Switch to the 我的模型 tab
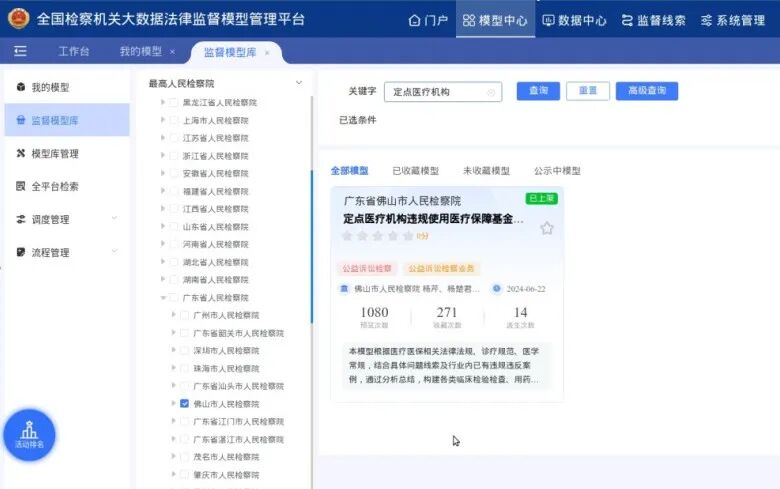This screenshot has height=489, width=780. pyautogui.click(x=141, y=51)
